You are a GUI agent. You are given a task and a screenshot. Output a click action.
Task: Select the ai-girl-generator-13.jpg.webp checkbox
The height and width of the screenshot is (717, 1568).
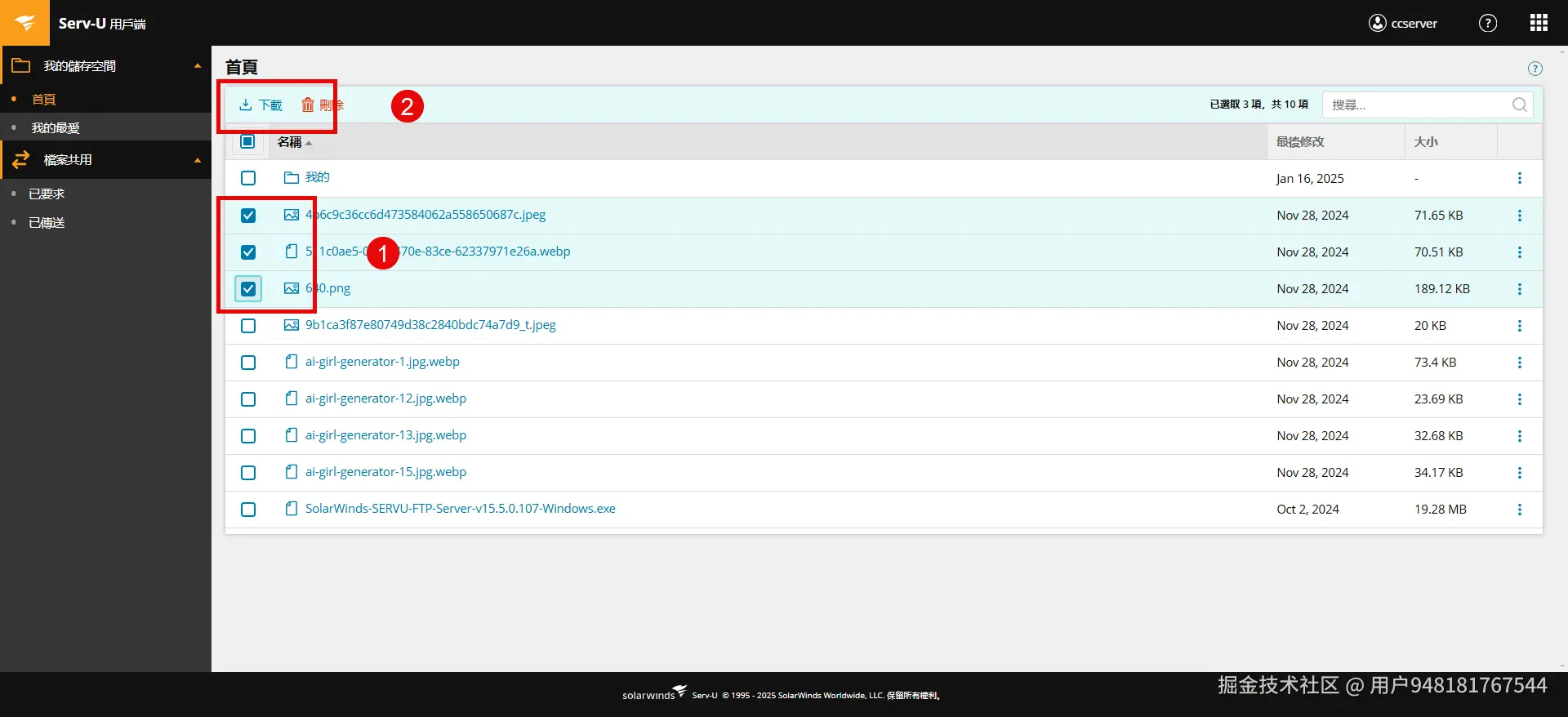pyautogui.click(x=248, y=436)
